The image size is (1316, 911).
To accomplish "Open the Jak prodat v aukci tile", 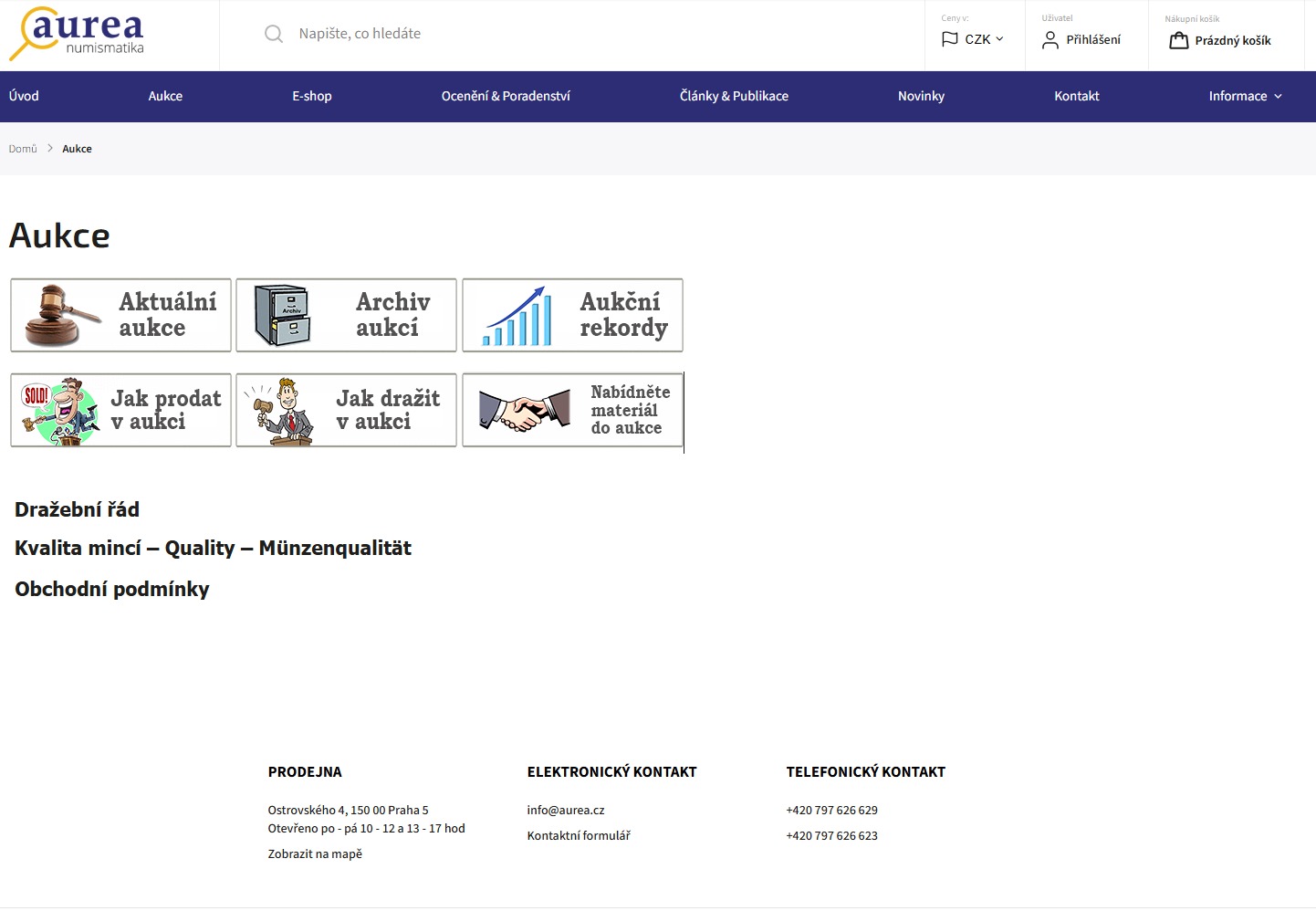I will 120,410.
